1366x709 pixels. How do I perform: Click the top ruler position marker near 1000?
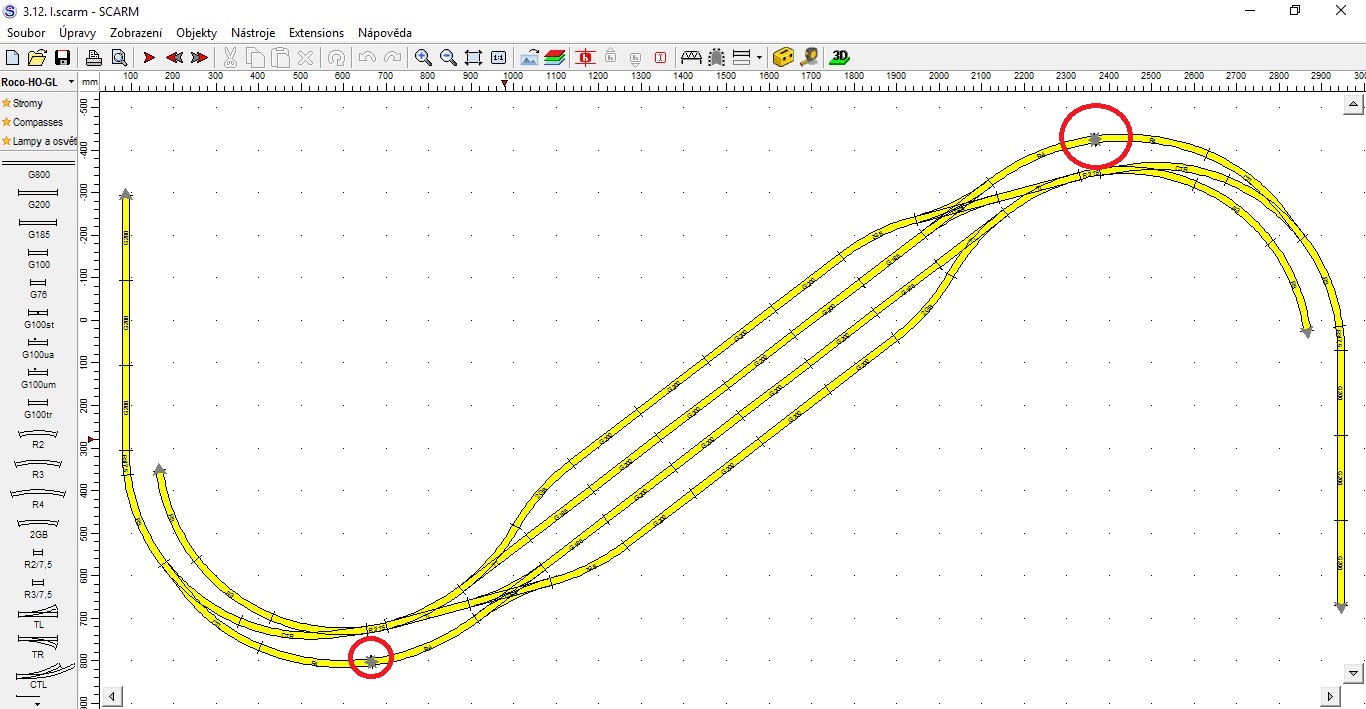pos(504,84)
